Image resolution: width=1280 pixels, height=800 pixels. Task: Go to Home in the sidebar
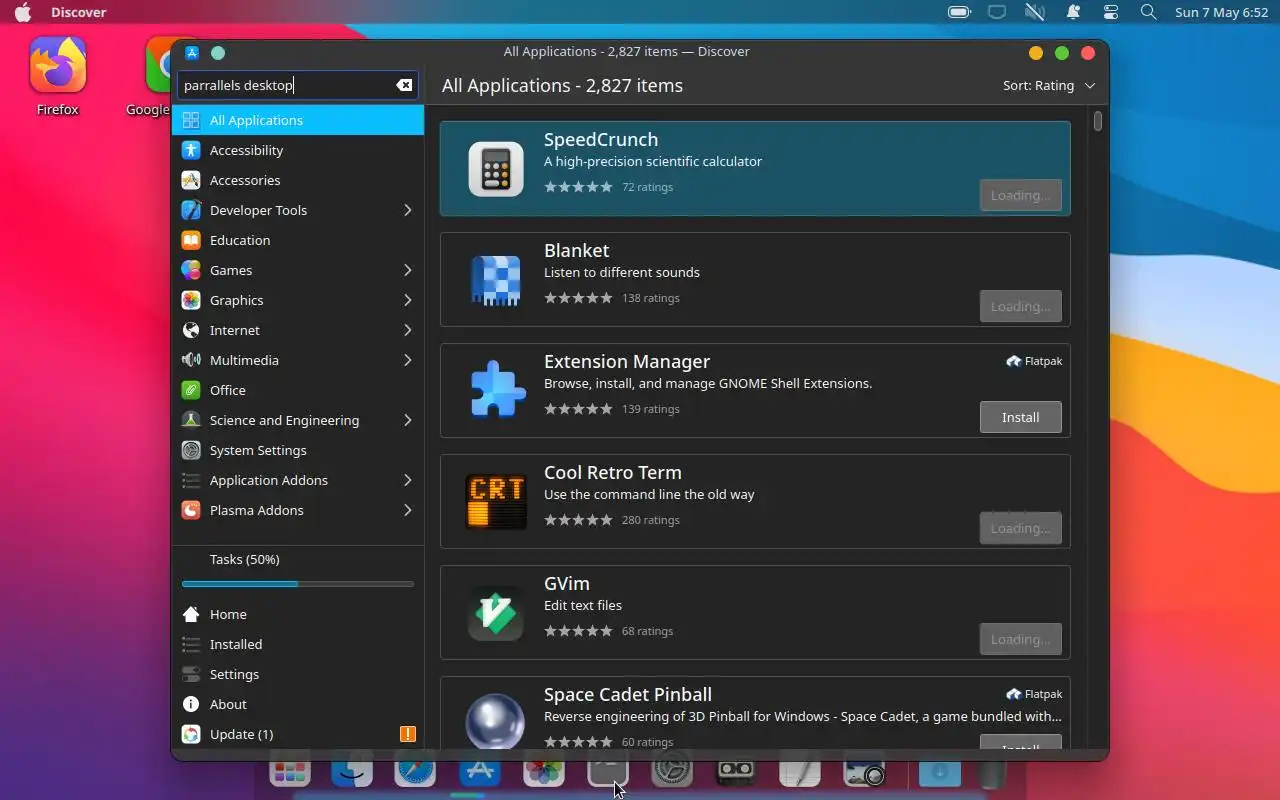[298, 614]
